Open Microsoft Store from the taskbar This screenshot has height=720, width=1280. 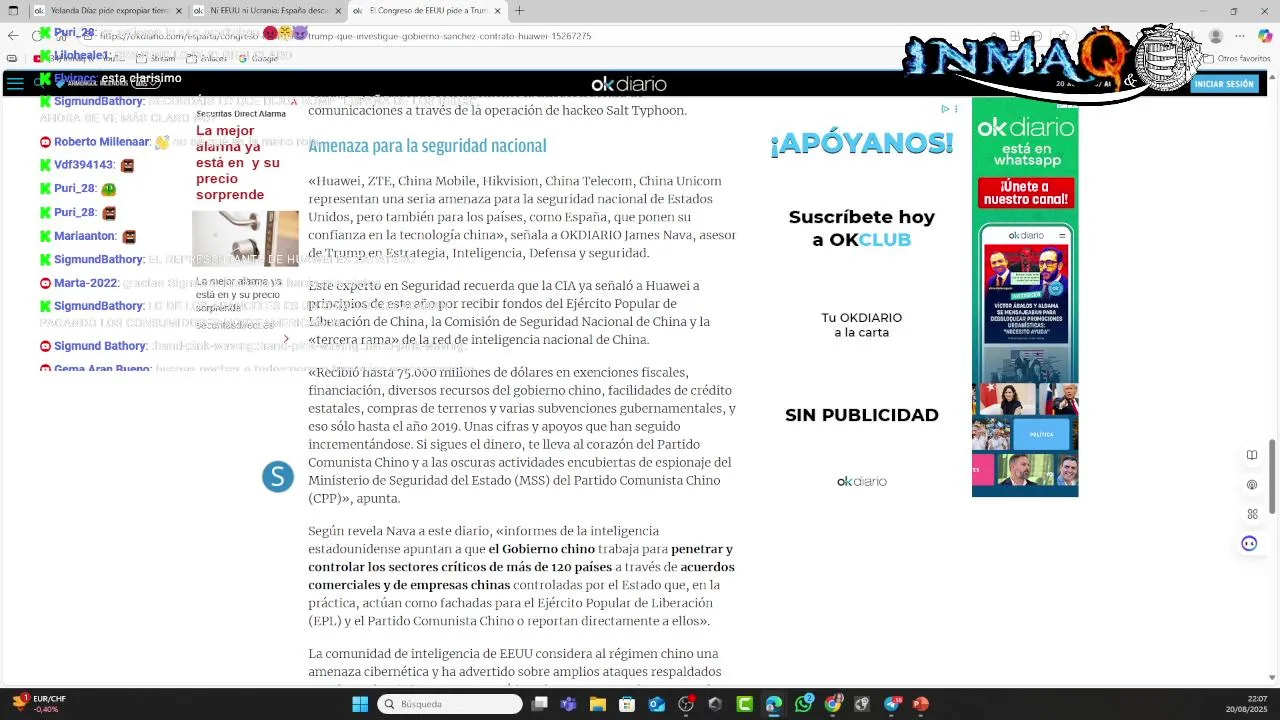[x=627, y=704]
